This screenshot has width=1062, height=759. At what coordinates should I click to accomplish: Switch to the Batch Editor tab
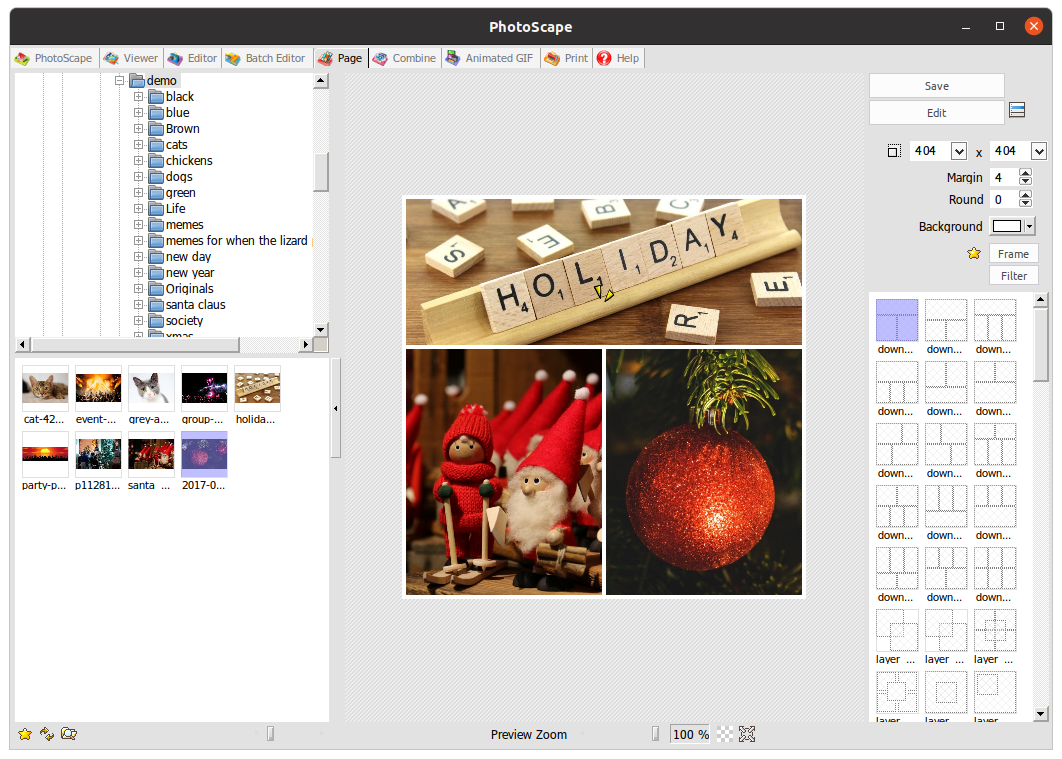coord(265,58)
